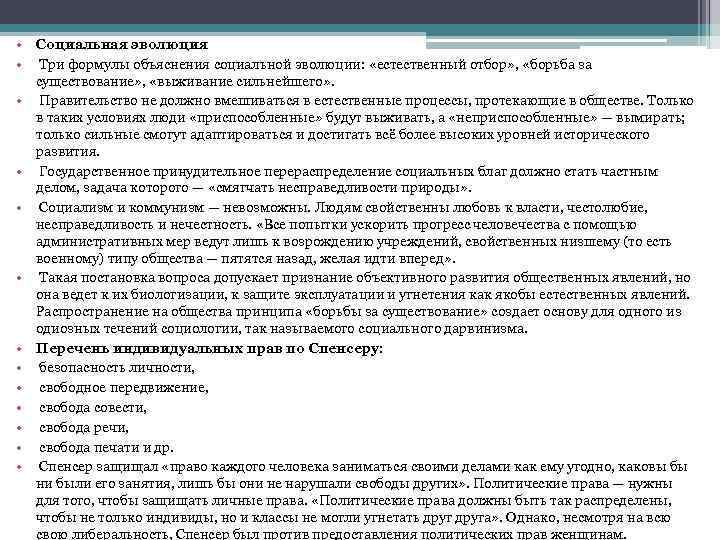This screenshot has height=540, width=720.
Task: Click the line 'административных мер ведут лишь'
Action: (354, 241)
